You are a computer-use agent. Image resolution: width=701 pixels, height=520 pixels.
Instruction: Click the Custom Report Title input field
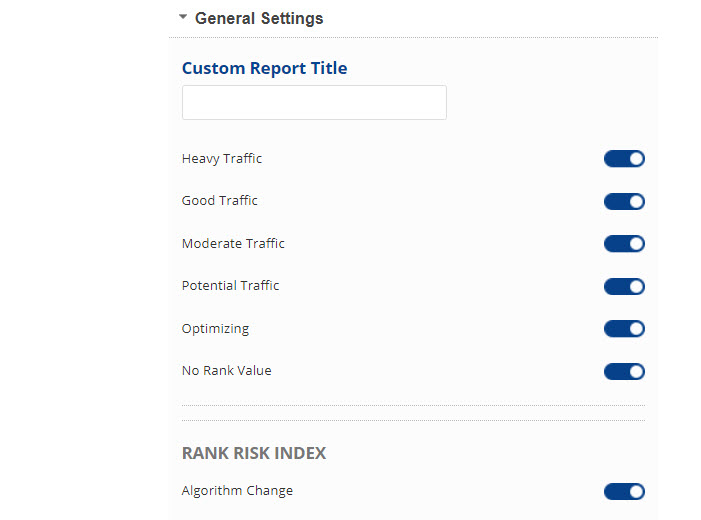[x=314, y=103]
